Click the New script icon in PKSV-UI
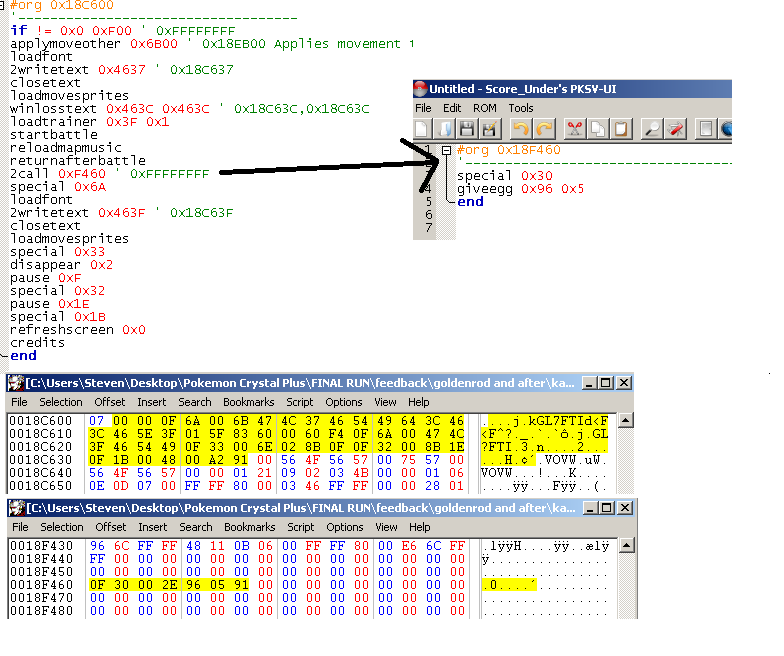 point(422,129)
